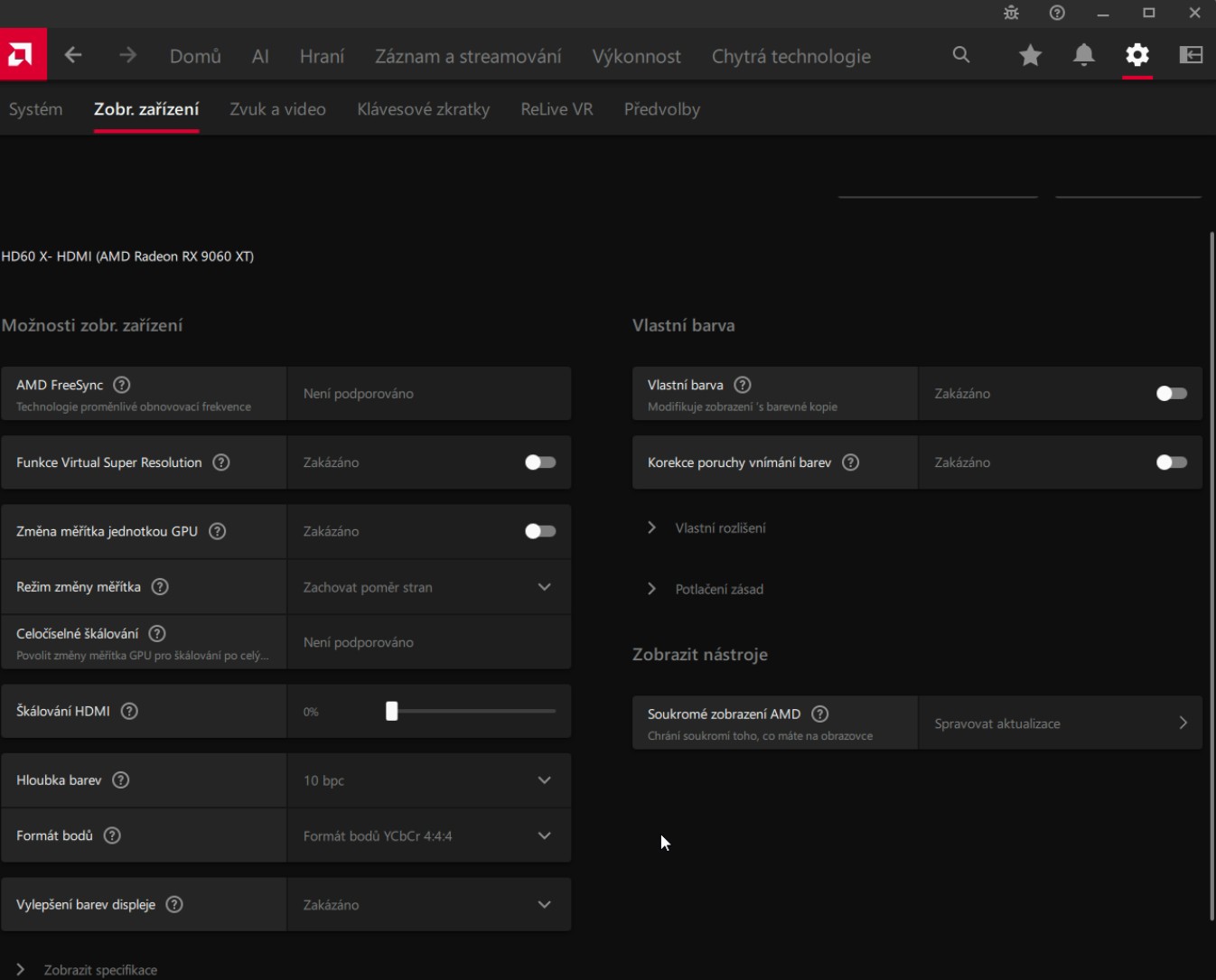This screenshot has height=980, width=1216.
Task: Show help for Virtual Super Resolution
Action: point(221,462)
